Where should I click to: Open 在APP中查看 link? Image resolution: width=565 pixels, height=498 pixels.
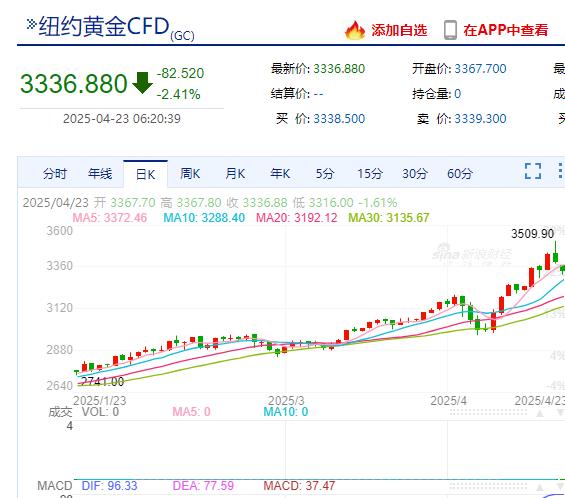click(506, 30)
